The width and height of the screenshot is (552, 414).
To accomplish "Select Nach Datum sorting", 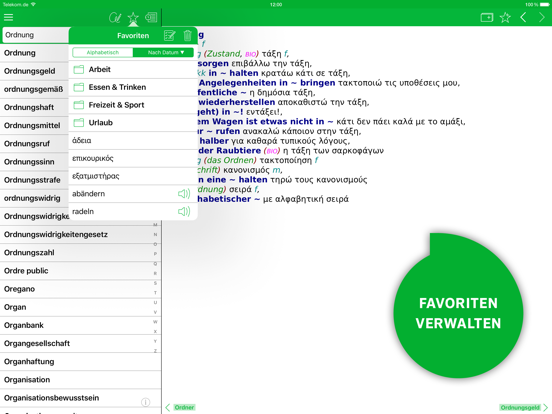I will click(163, 52).
